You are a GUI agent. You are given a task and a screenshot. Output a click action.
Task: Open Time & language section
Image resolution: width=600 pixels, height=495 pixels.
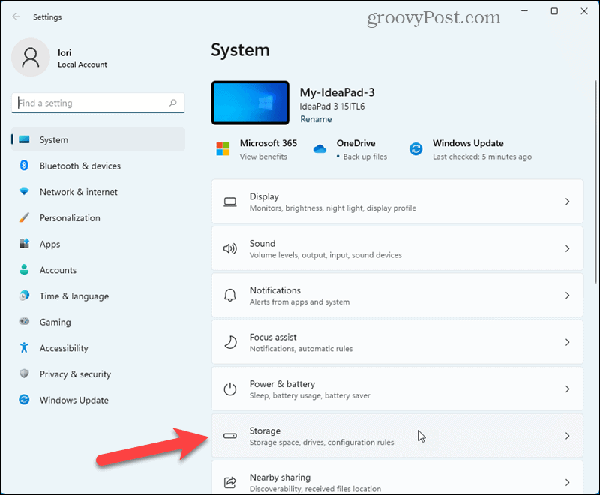(x=98, y=296)
